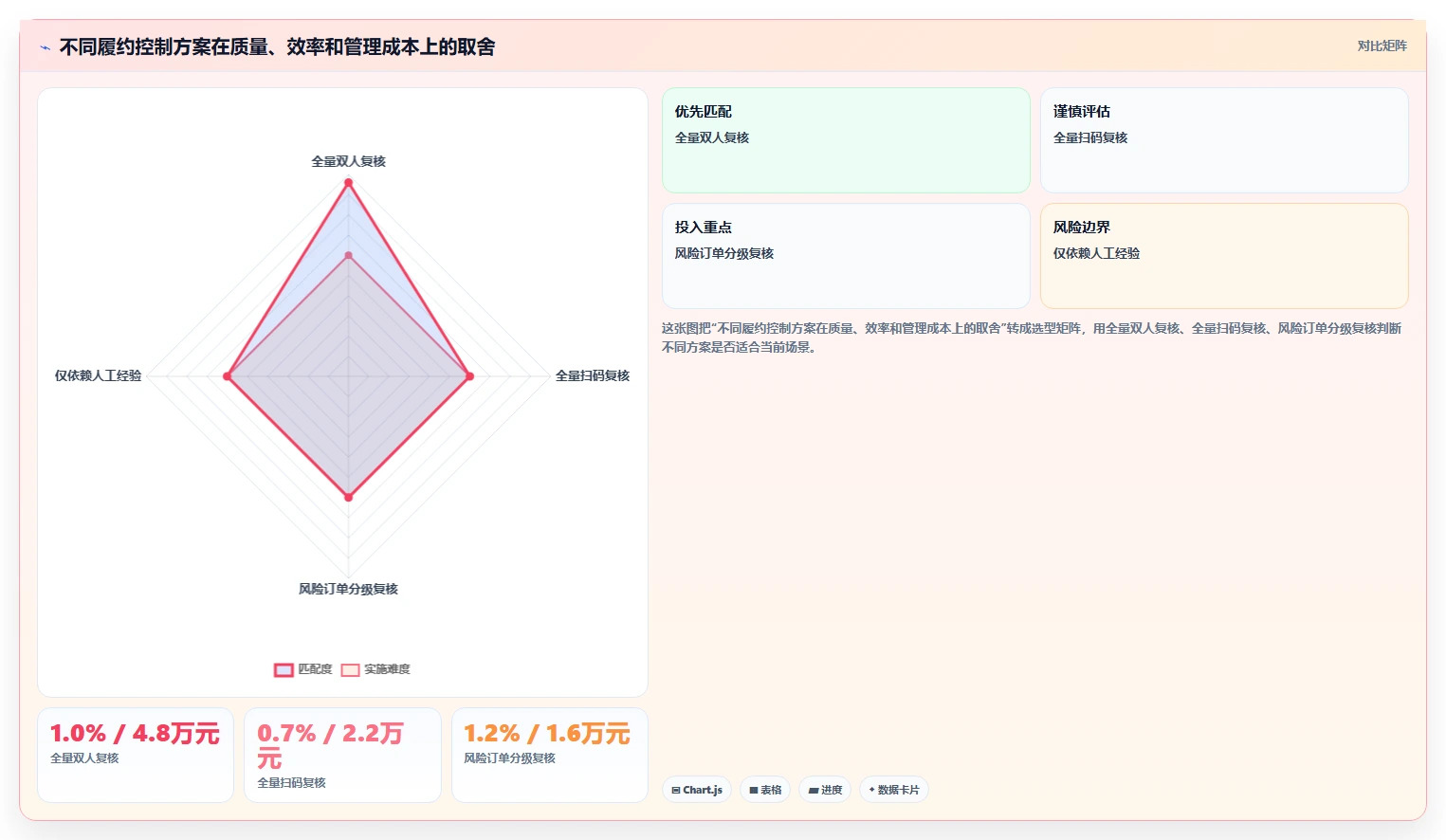Click 全量双人复核 label under 1.0% stat
Viewport: 1446px width, 840px height.
[x=84, y=758]
